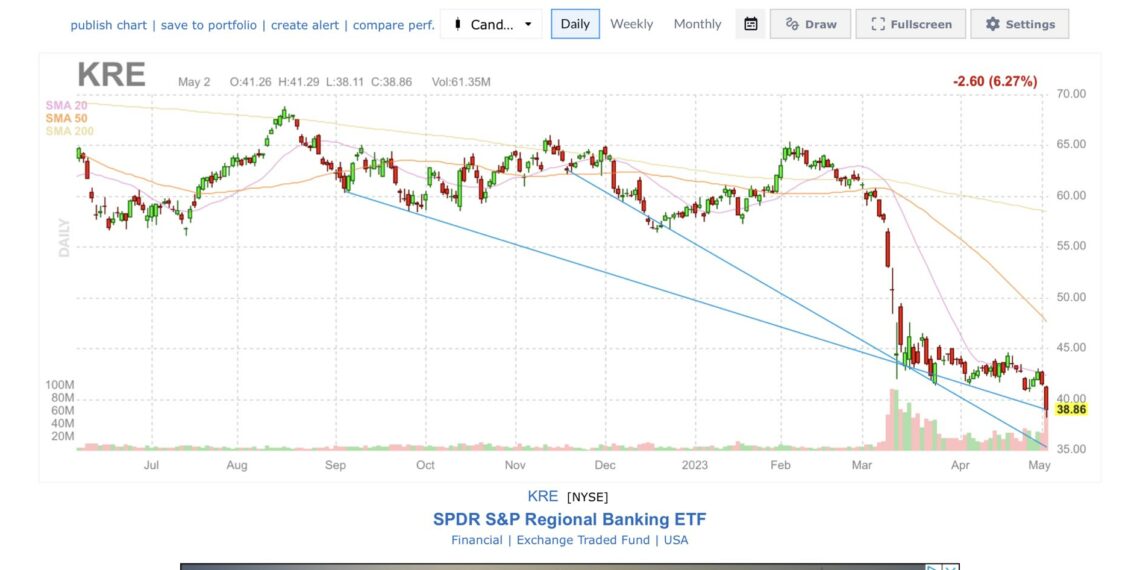1140x570 pixels.
Task: Switch to Weekly timeframe
Action: 631,24
